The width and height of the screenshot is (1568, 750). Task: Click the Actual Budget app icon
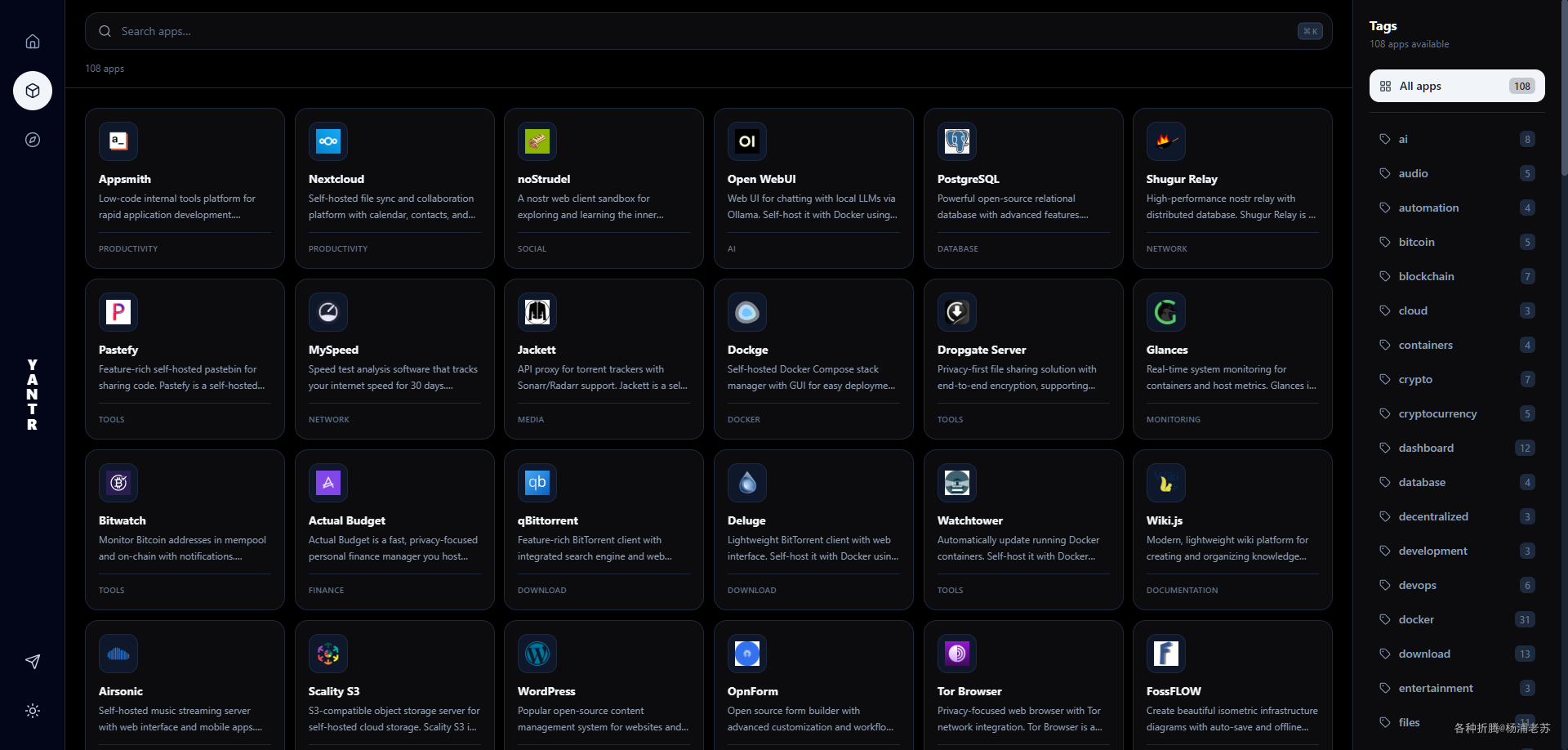pos(328,483)
